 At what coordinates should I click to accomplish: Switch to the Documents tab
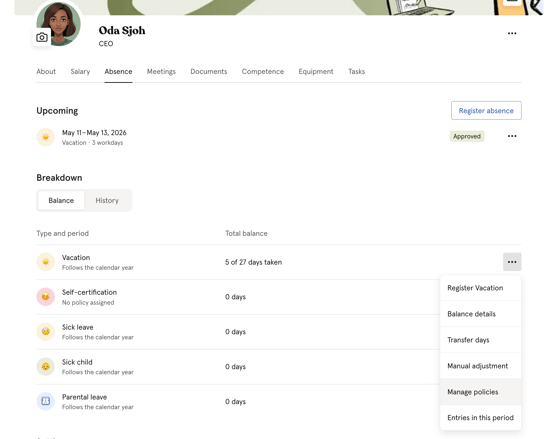point(209,72)
